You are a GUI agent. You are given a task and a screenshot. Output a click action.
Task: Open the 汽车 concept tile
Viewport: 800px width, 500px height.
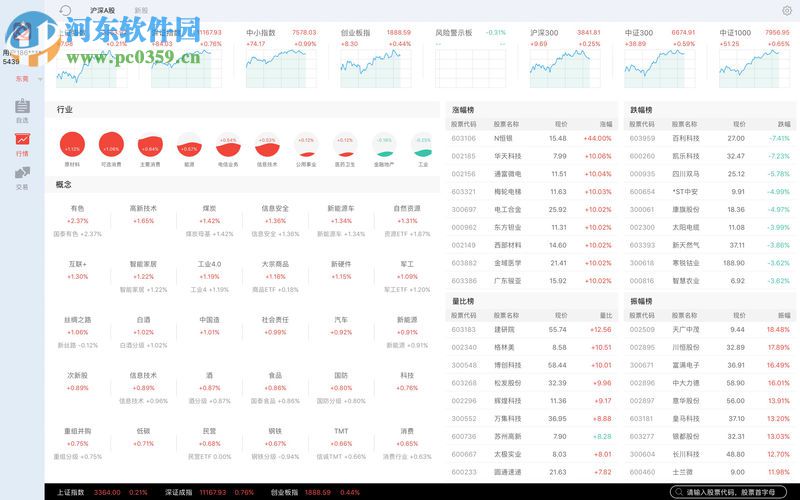click(x=341, y=326)
